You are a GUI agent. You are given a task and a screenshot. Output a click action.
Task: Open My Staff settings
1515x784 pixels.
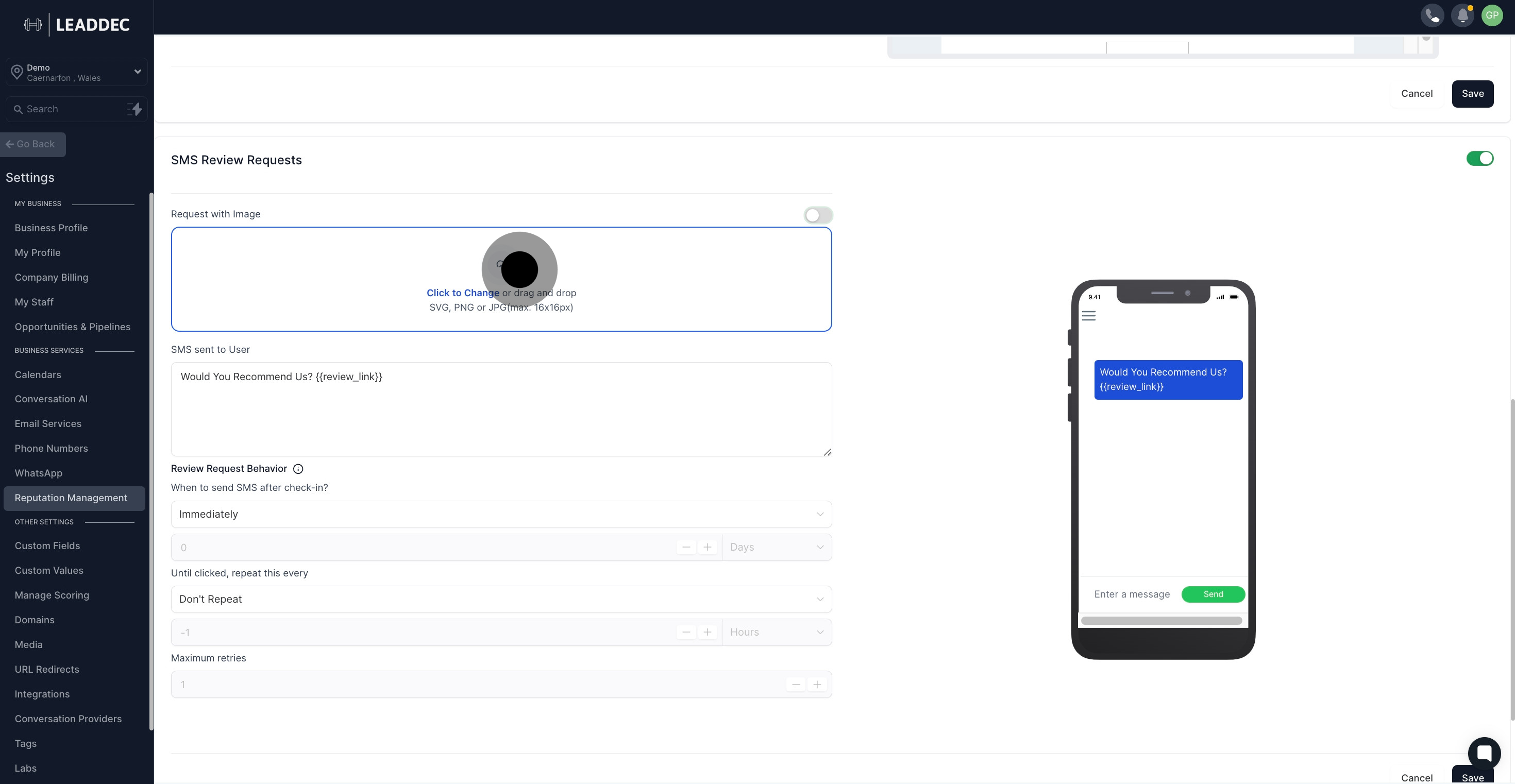(34, 302)
